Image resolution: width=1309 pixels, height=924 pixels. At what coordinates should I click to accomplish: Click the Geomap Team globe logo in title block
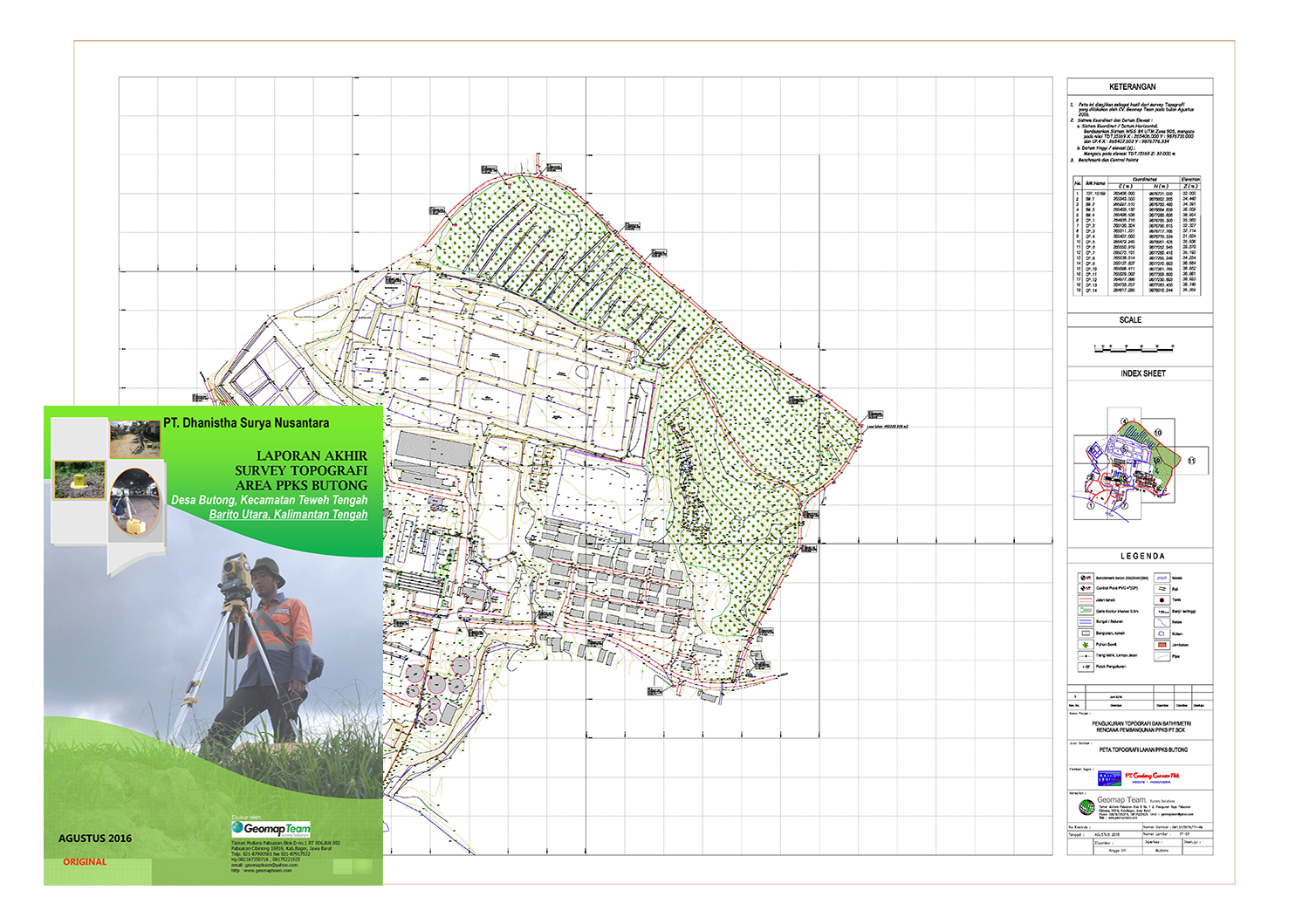pyautogui.click(x=1086, y=806)
